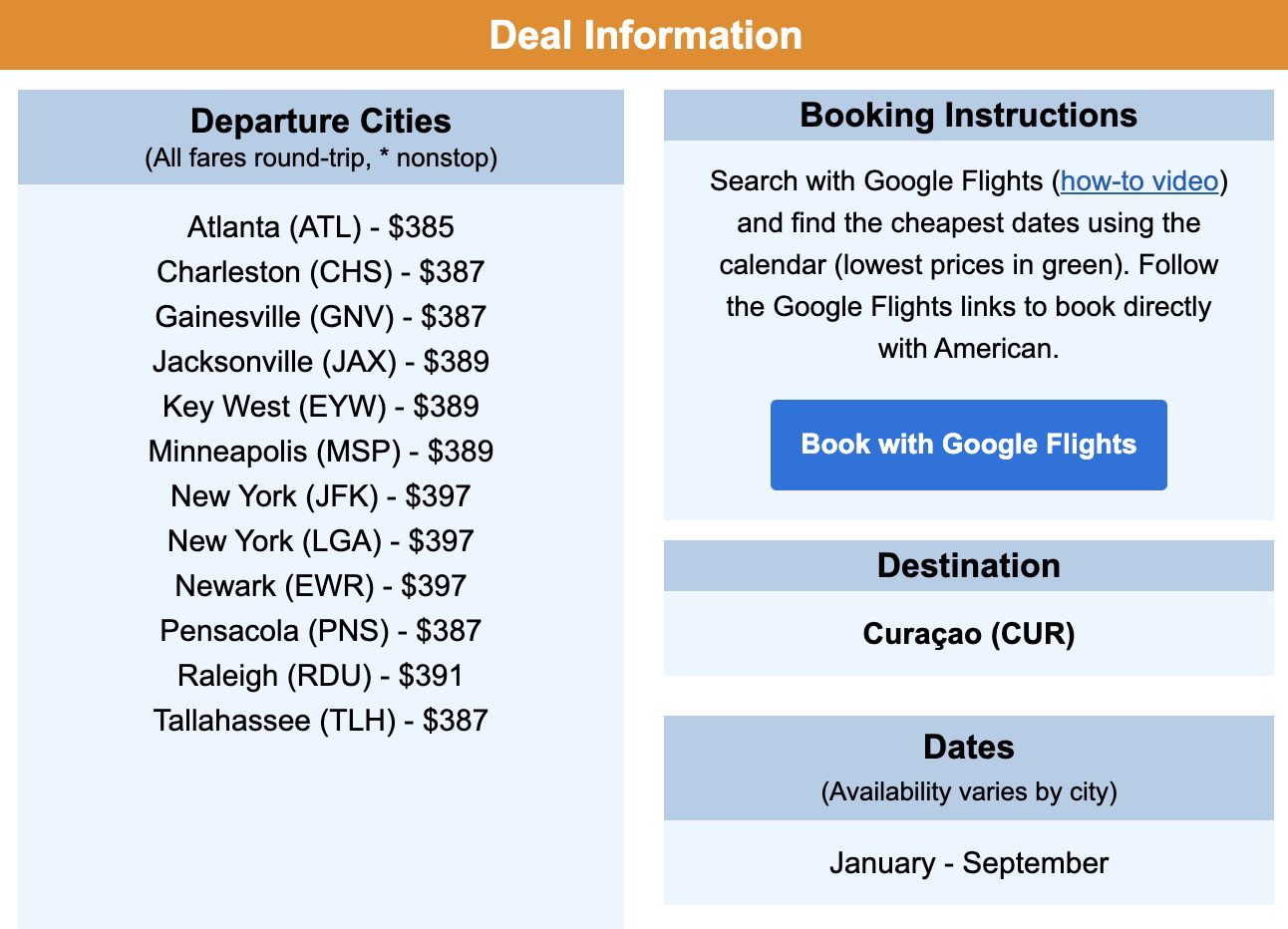Image resolution: width=1288 pixels, height=929 pixels.
Task: Click the New York (LGA) fare
Action: [321, 541]
